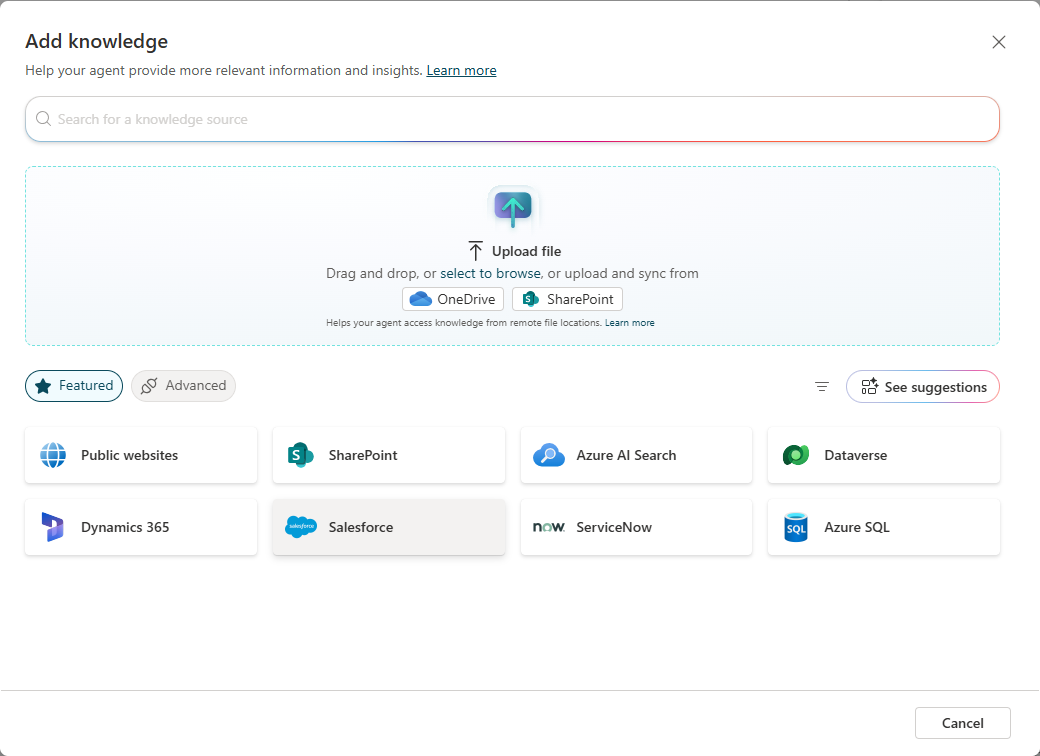This screenshot has height=756, width=1040.
Task: Select the Azure AI Search label
Action: click(626, 455)
